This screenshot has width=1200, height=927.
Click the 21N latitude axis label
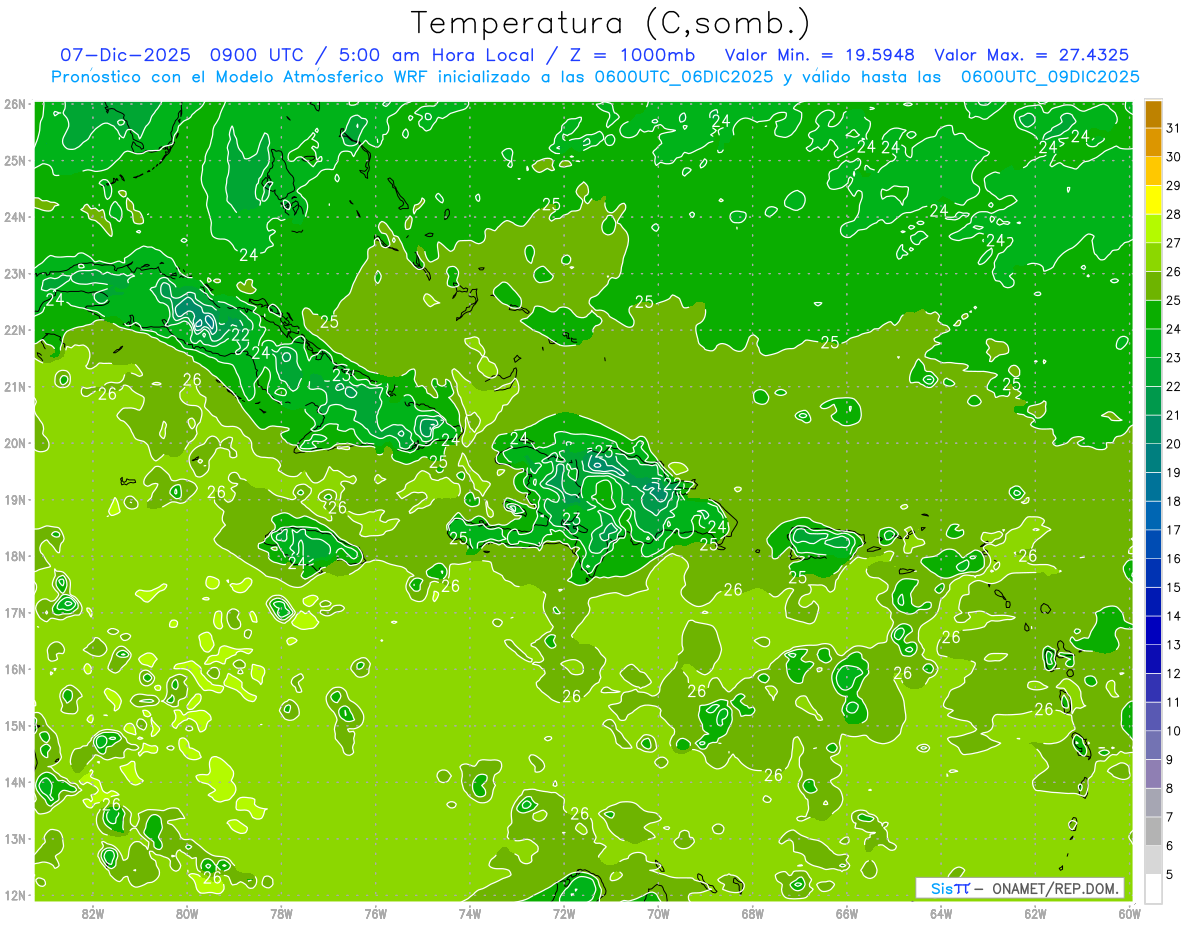point(15,386)
